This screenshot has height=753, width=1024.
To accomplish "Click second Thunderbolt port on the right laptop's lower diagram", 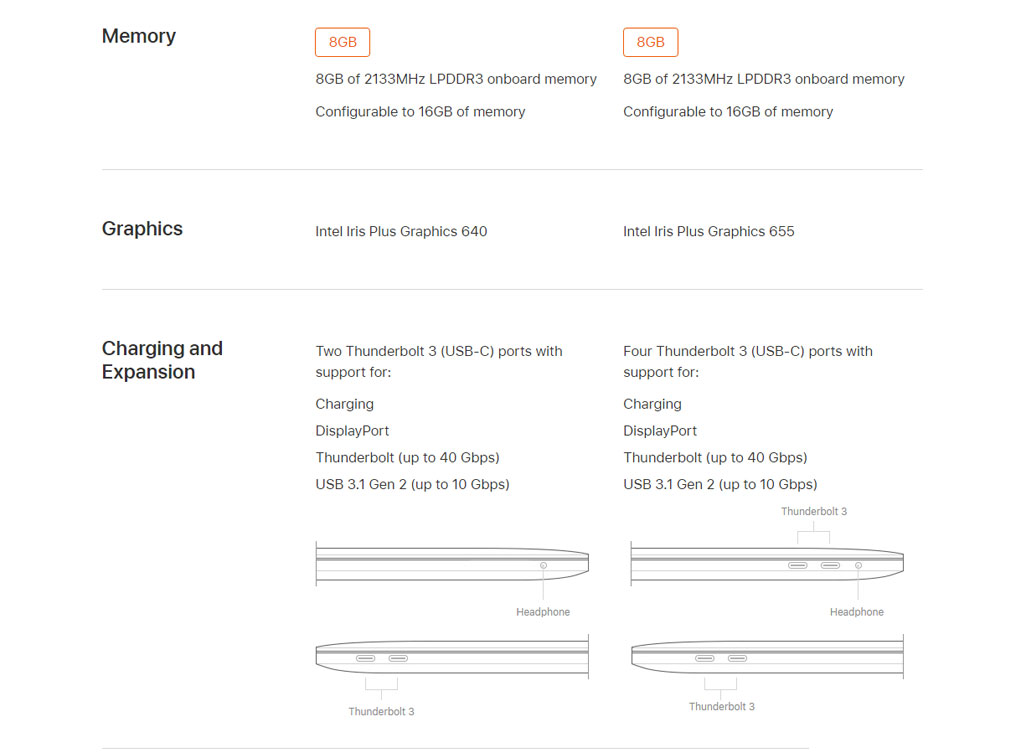I will (x=737, y=658).
